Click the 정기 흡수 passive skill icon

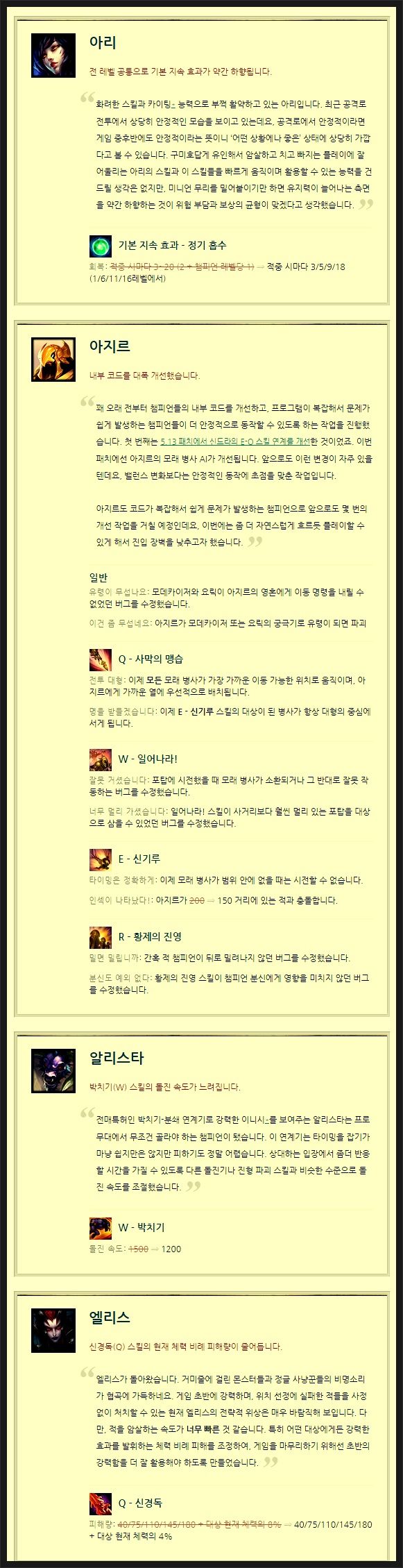point(101,246)
